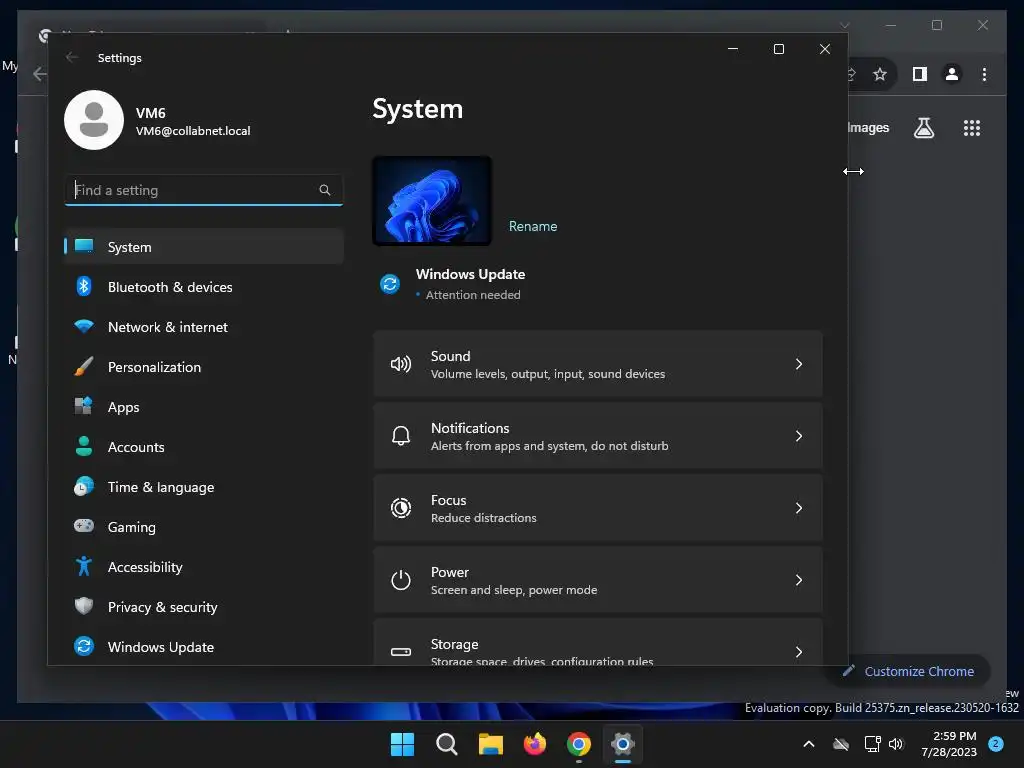
Task: Click the Accessibility figure icon
Action: pos(84,566)
